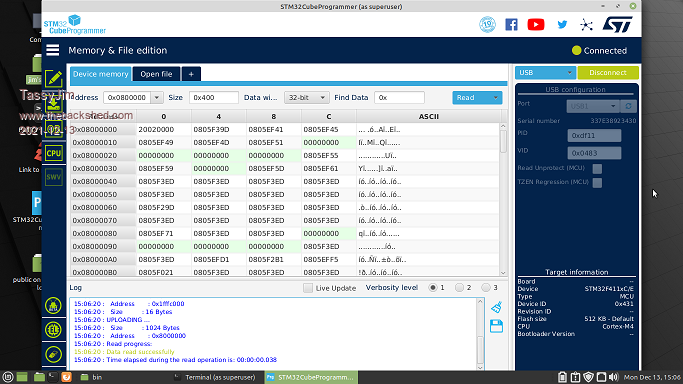Save the log with the floppy icon
The height and width of the screenshot is (384, 683).
point(497,326)
